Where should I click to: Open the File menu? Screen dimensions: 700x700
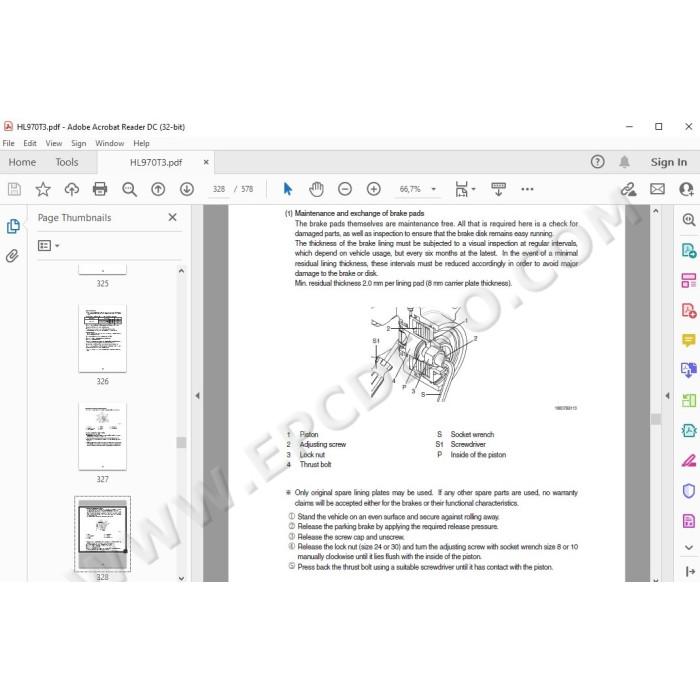[x=8, y=143]
